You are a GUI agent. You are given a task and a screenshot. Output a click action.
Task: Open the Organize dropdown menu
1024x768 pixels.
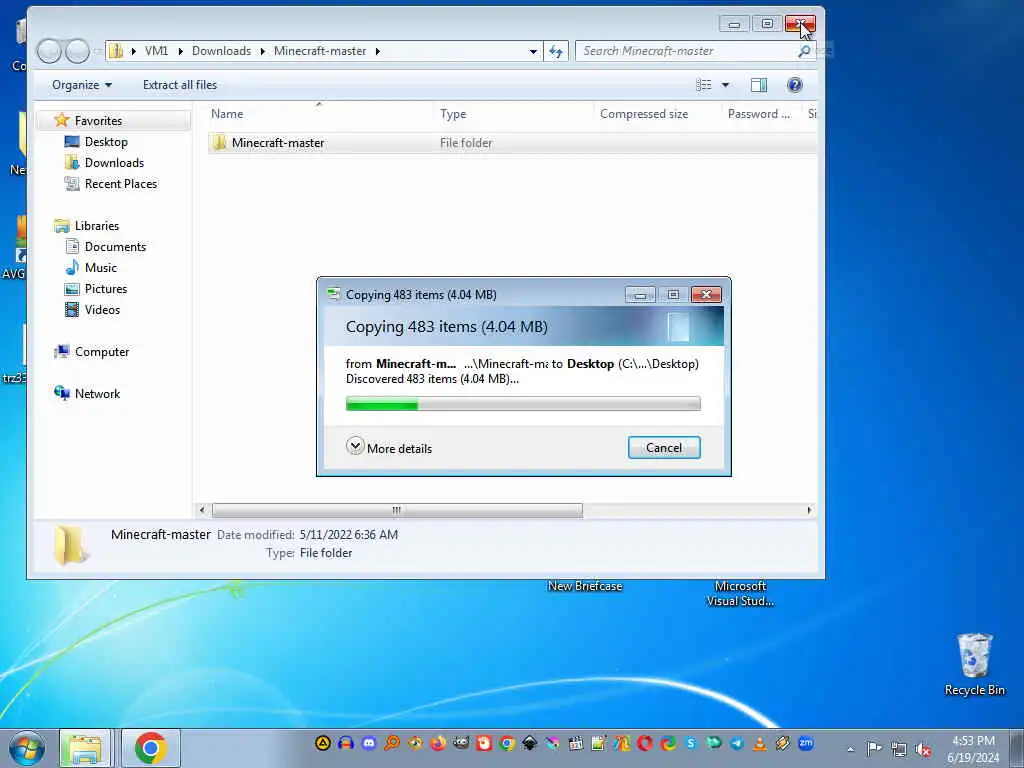click(82, 85)
